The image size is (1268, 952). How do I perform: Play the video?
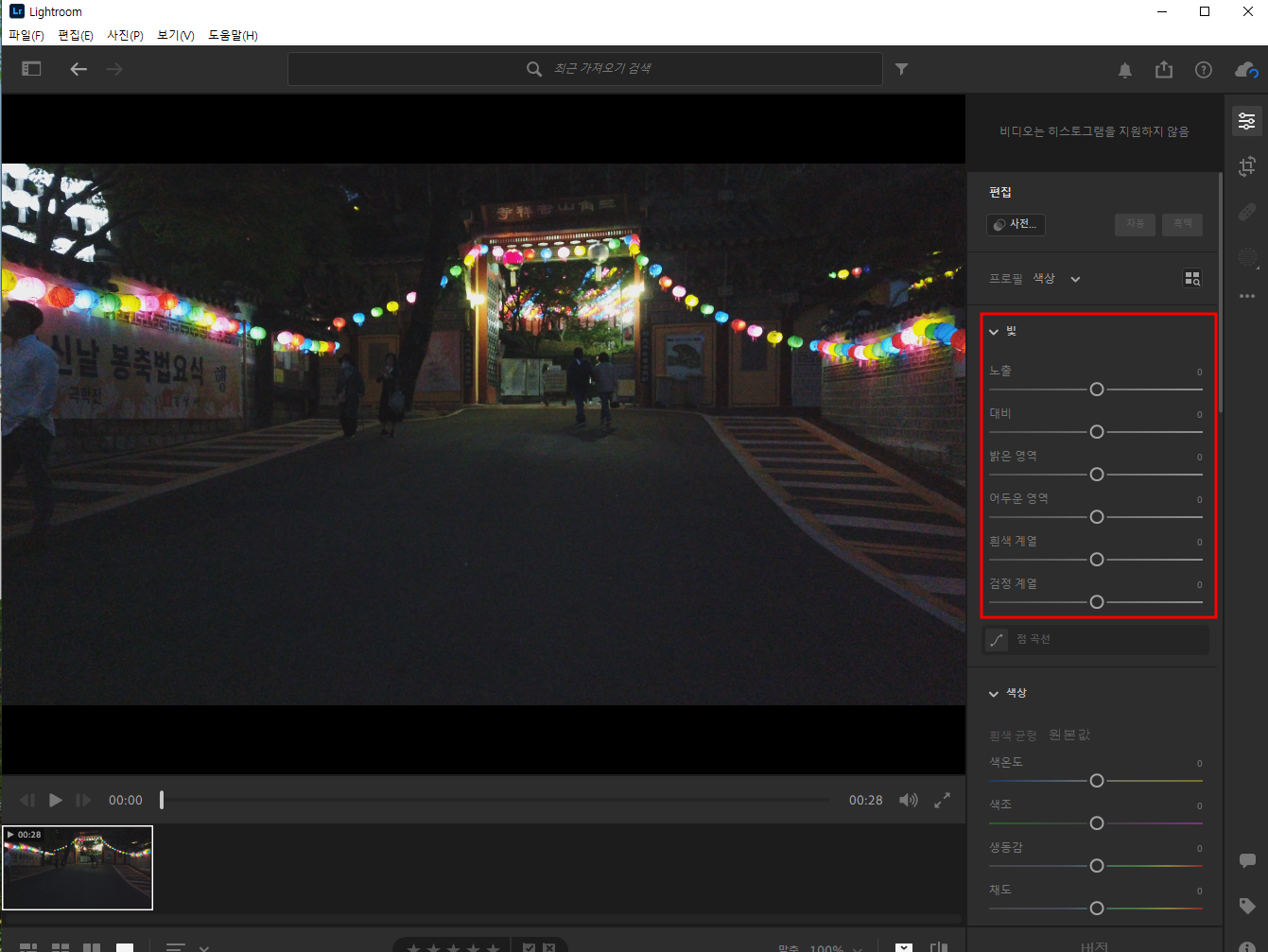56,800
